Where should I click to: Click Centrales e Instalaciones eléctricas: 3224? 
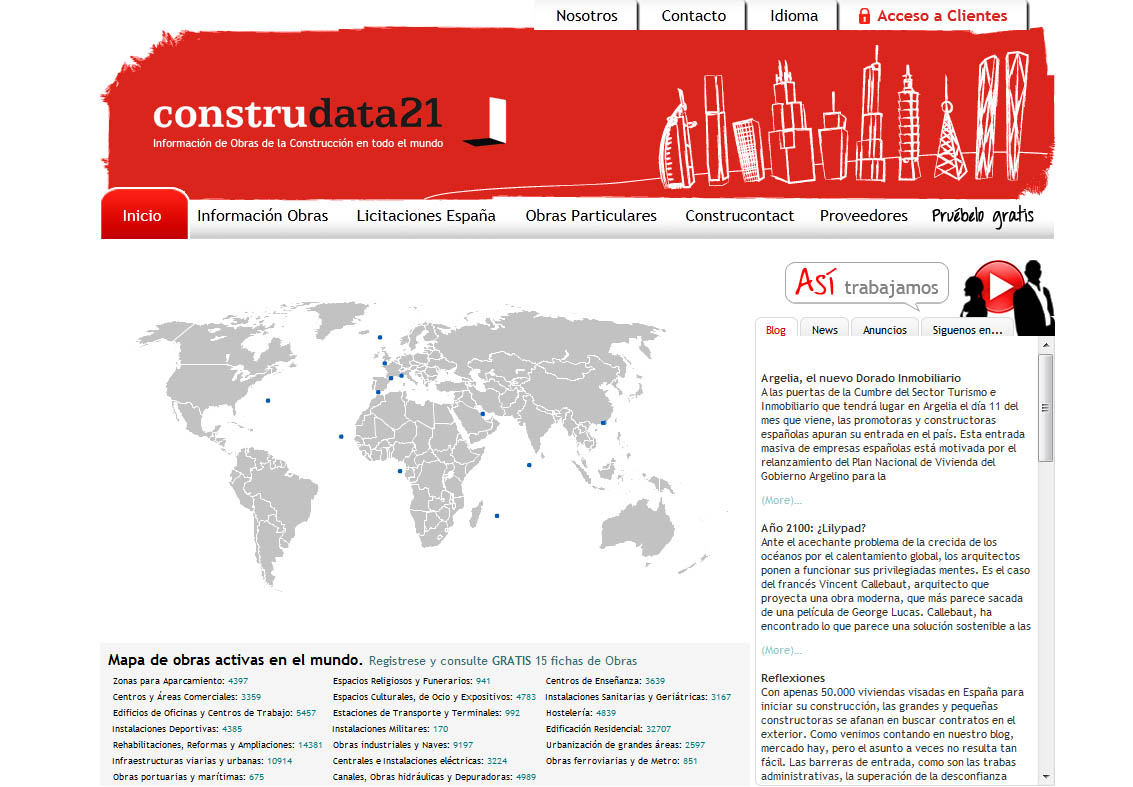(x=420, y=760)
